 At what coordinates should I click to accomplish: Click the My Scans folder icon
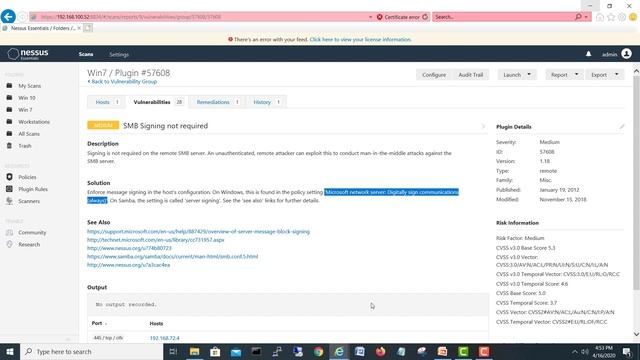tap(9, 86)
